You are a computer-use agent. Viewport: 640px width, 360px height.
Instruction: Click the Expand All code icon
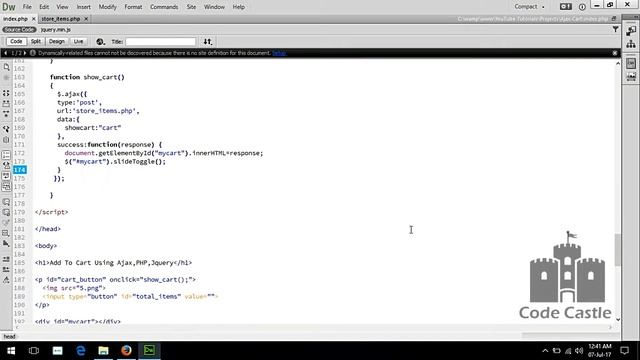click(x=6, y=114)
